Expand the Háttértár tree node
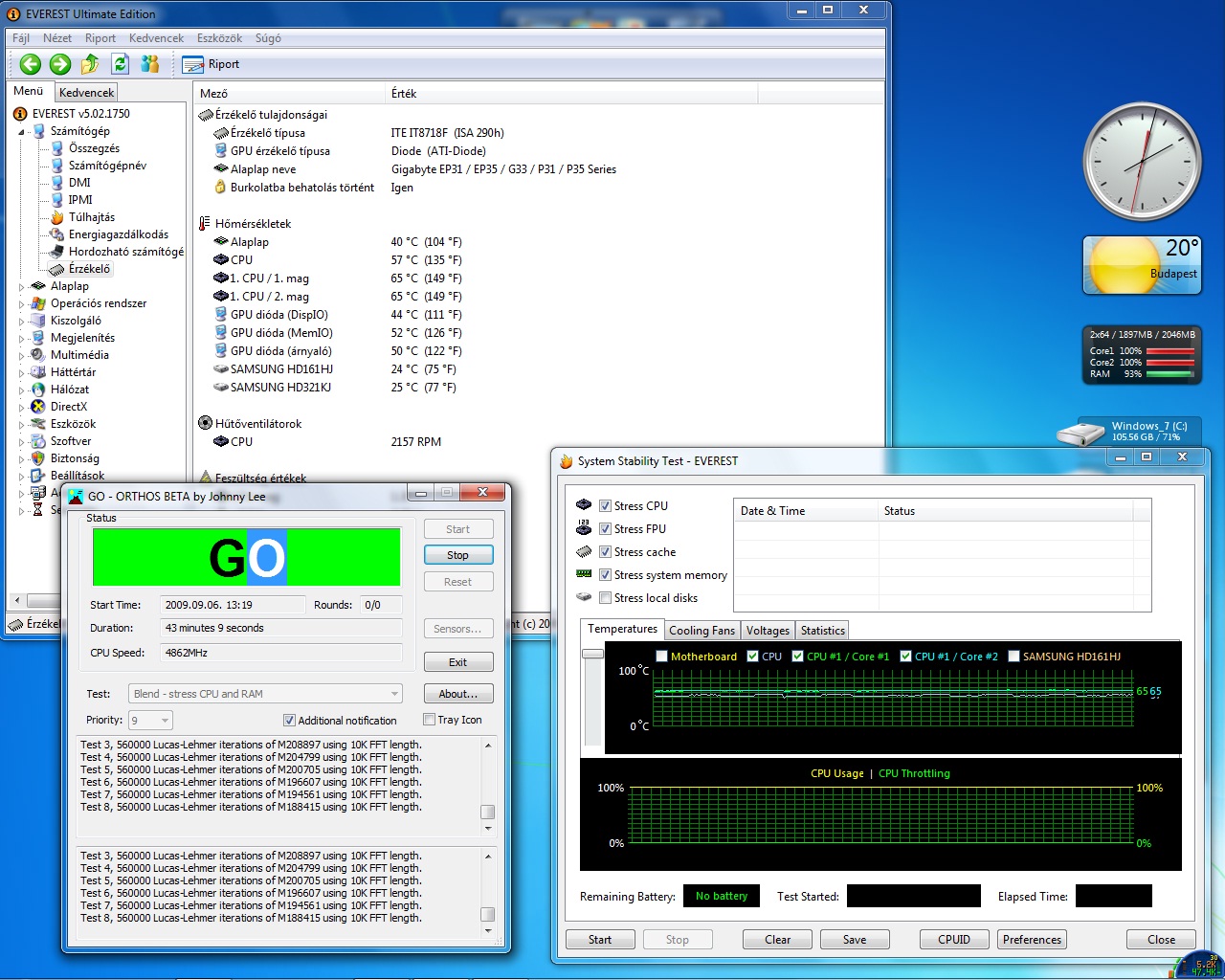 click(x=22, y=372)
